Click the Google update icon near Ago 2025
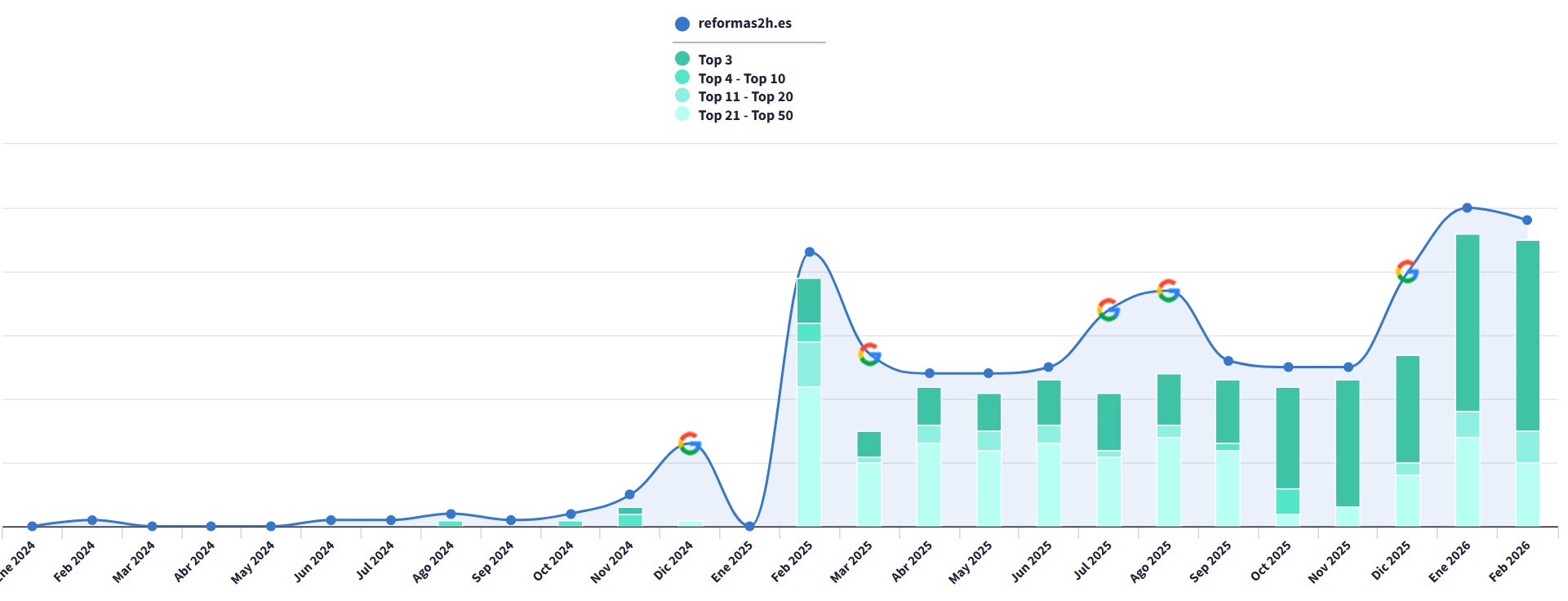1568x601 pixels. 1168,290
